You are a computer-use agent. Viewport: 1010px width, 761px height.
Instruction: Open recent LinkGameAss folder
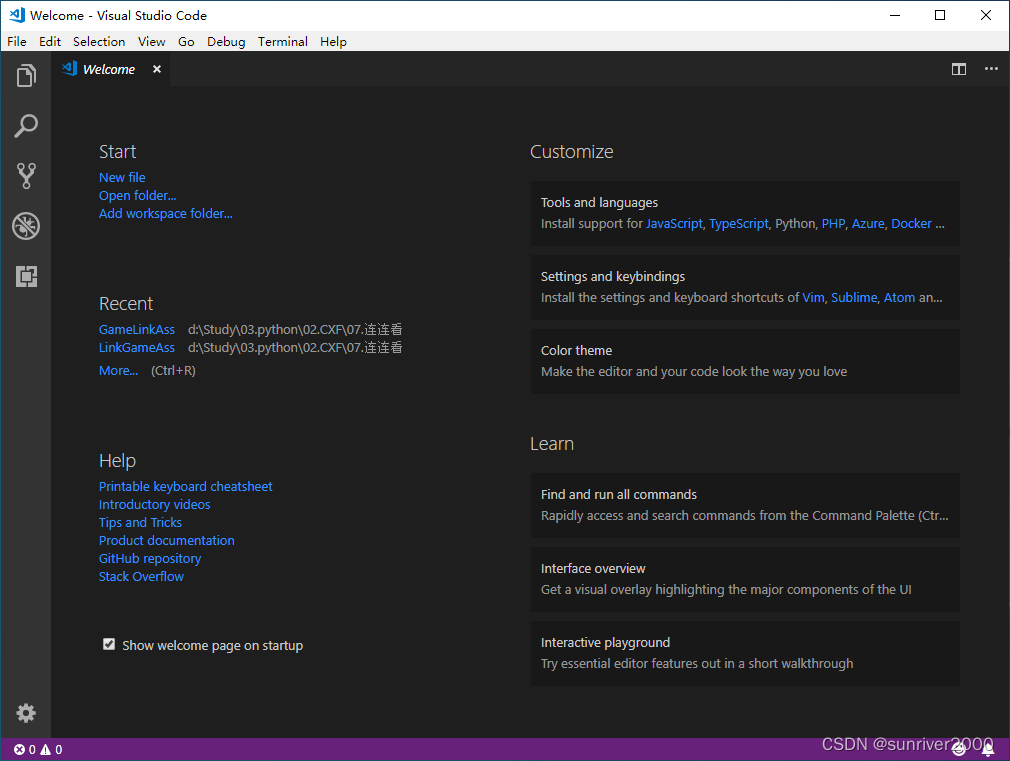click(x=137, y=347)
